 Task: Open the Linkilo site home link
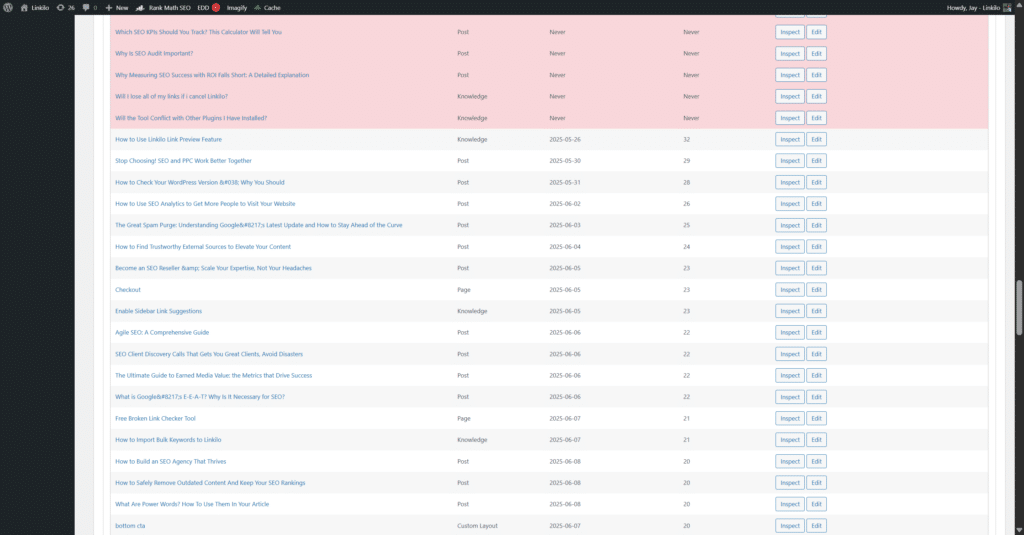(x=35, y=8)
